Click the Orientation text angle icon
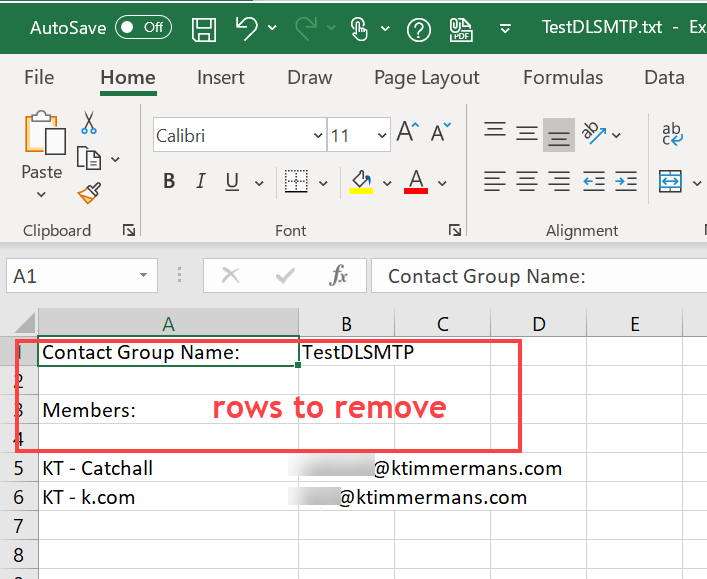 pos(594,133)
